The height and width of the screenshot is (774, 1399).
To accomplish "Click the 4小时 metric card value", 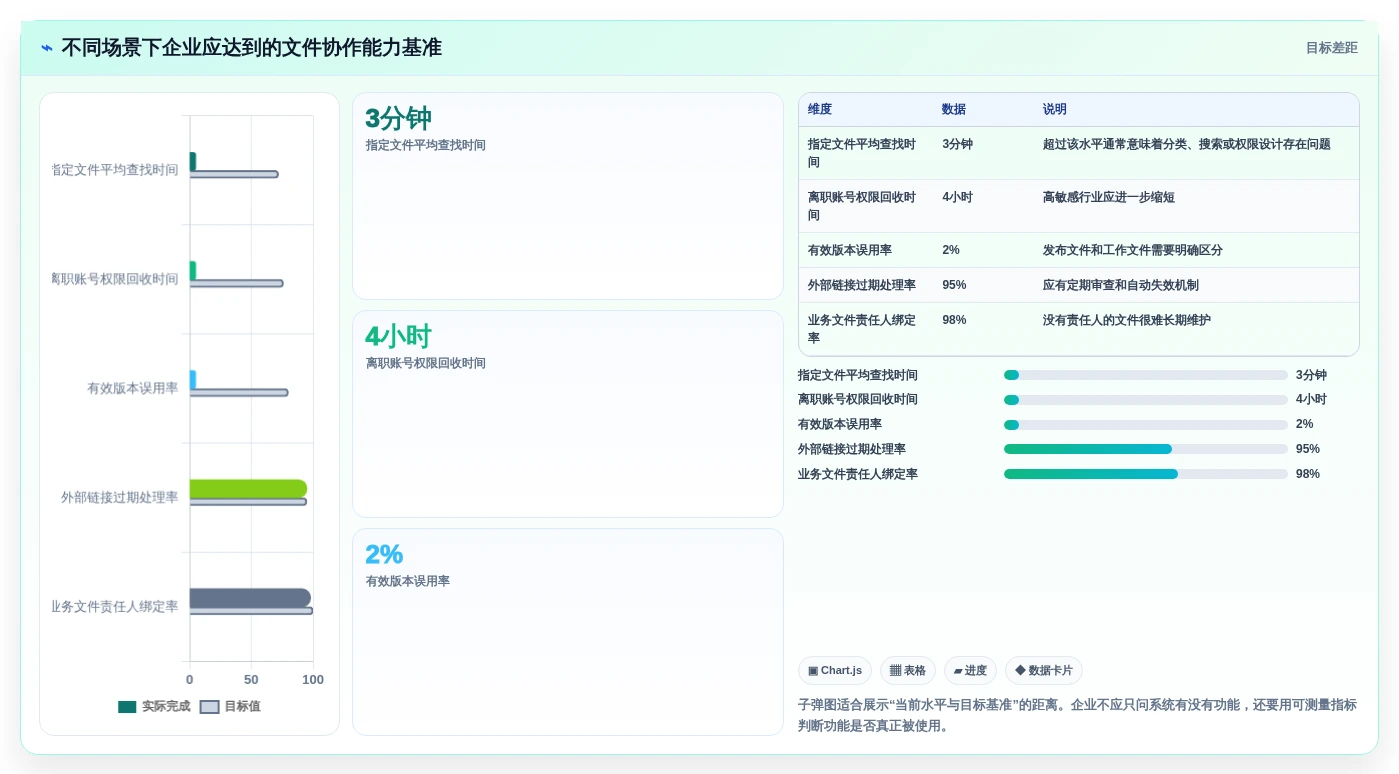I will tap(398, 337).
